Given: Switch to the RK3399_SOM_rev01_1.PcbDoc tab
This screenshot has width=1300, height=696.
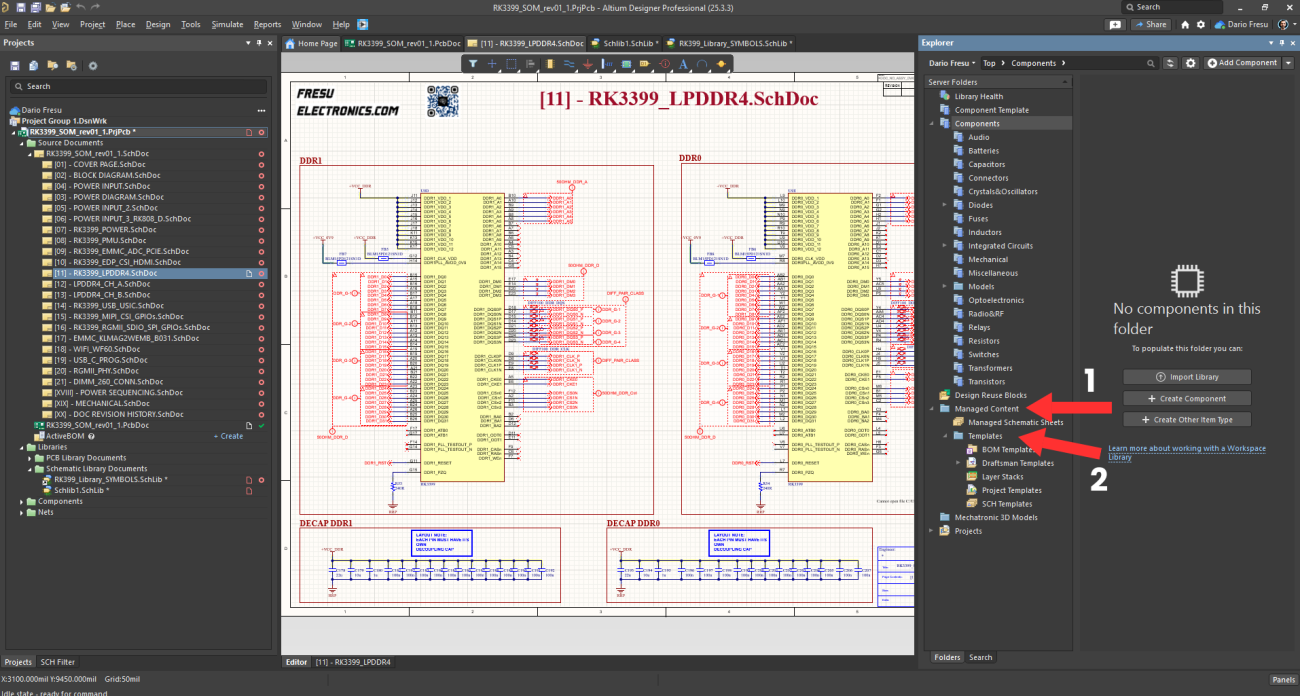Looking at the screenshot, I should tap(403, 44).
